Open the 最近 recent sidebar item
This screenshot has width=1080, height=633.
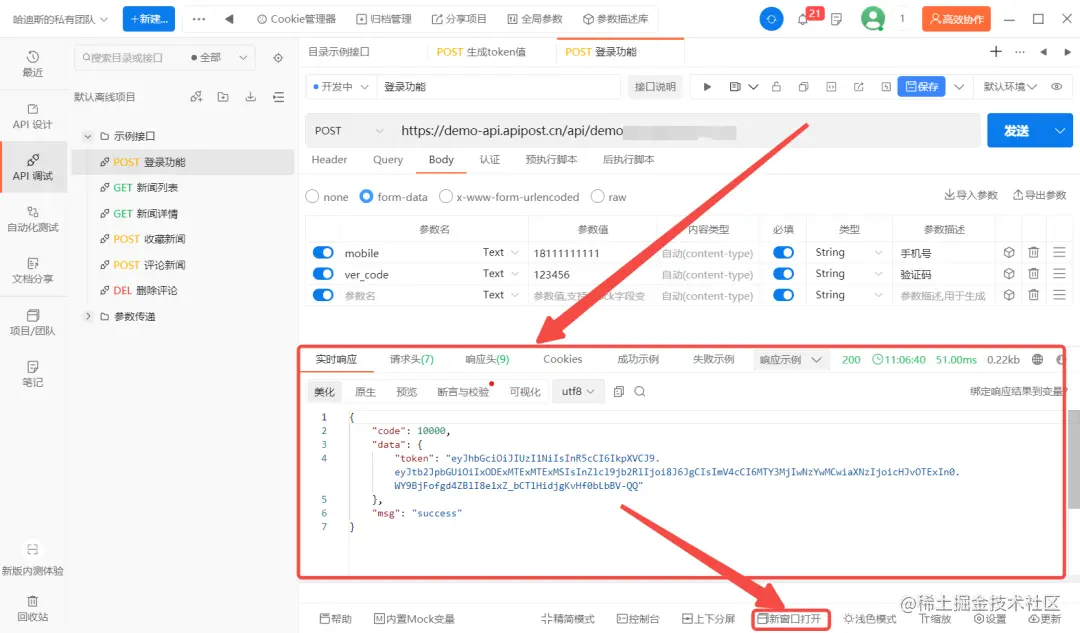(x=32, y=63)
